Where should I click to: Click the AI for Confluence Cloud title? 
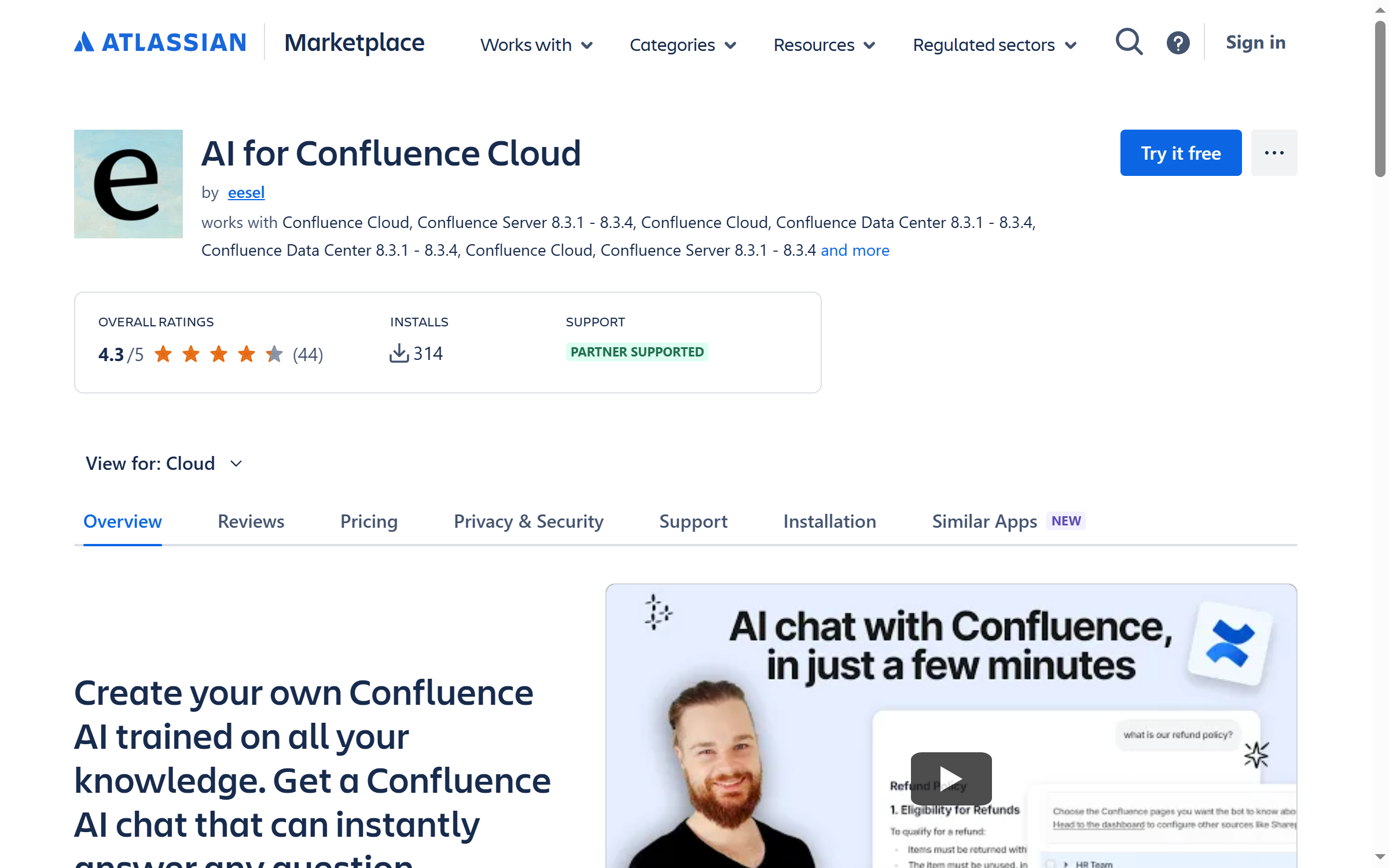(391, 153)
